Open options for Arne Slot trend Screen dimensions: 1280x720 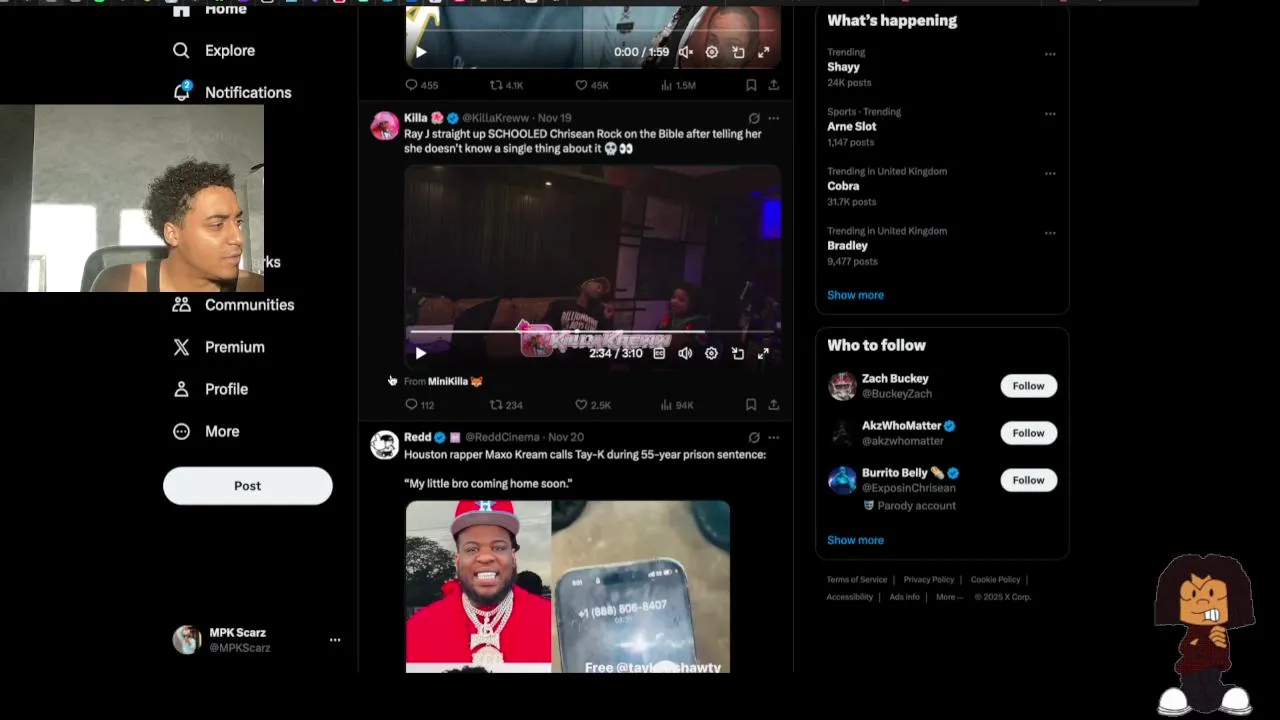pyautogui.click(x=1050, y=113)
